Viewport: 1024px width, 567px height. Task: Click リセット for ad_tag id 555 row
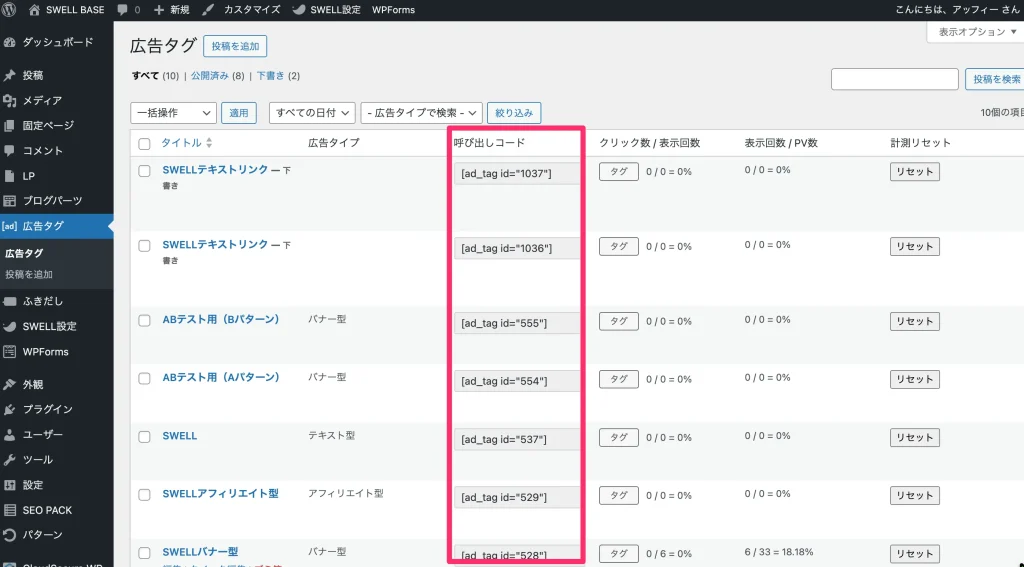pyautogui.click(x=914, y=321)
